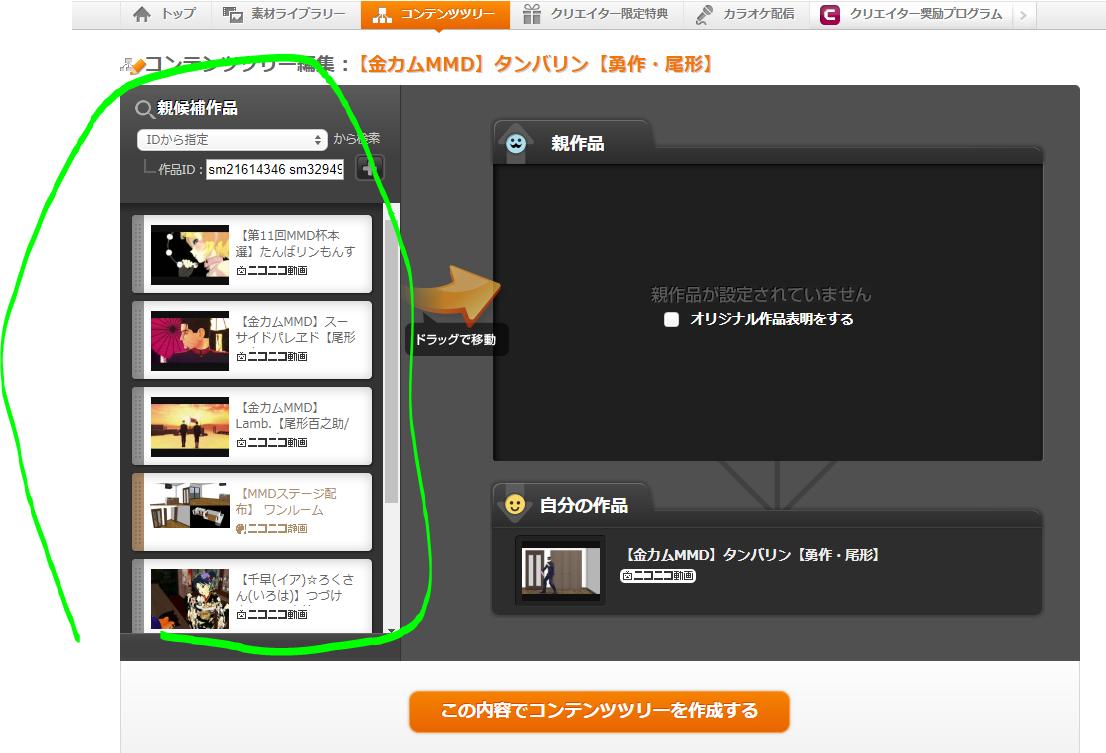This screenshot has width=1106, height=753.
Task: Click the ドラッグで移動 arrow
Action: tap(457, 296)
